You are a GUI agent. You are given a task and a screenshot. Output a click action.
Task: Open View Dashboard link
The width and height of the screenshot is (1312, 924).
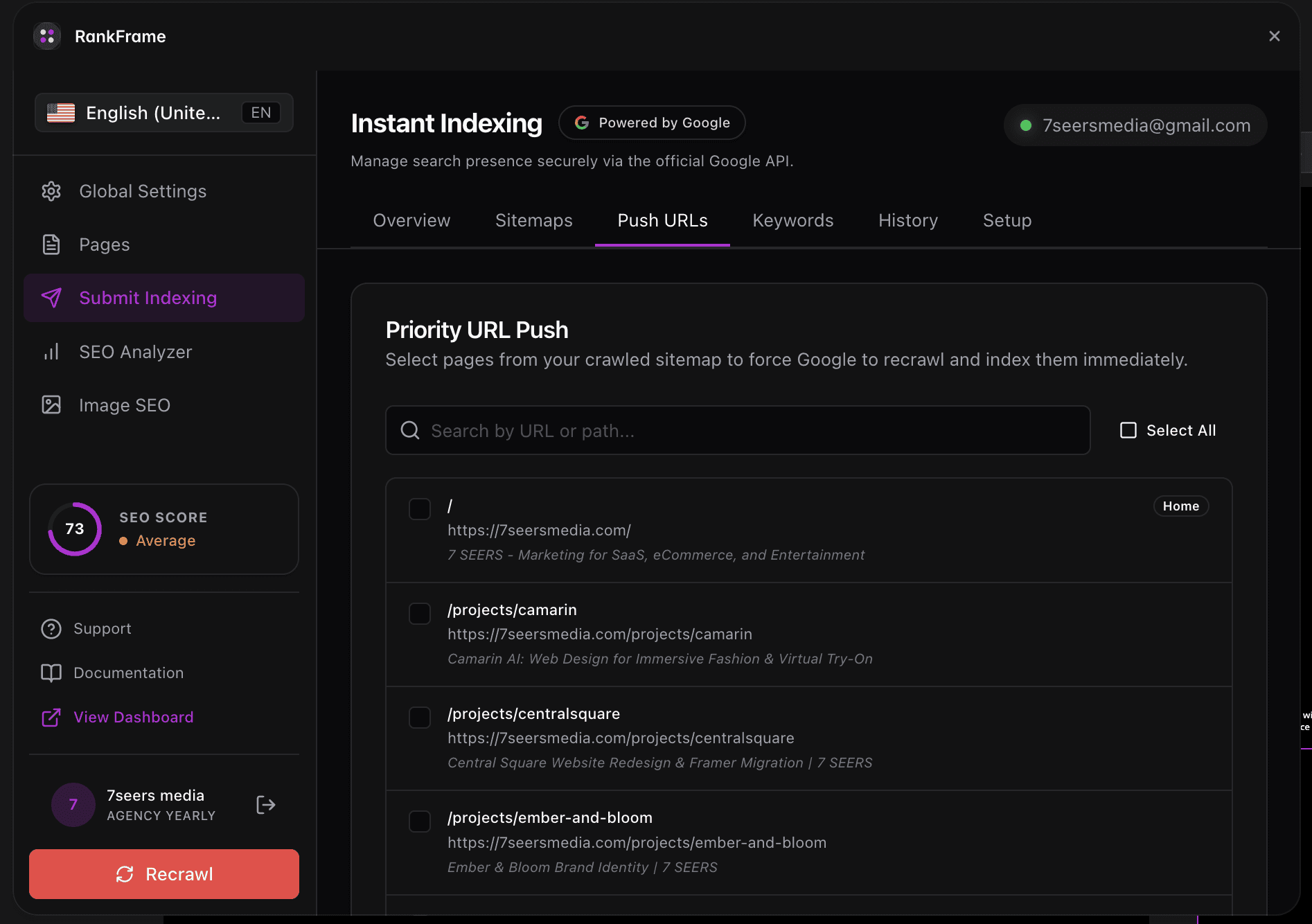click(133, 718)
